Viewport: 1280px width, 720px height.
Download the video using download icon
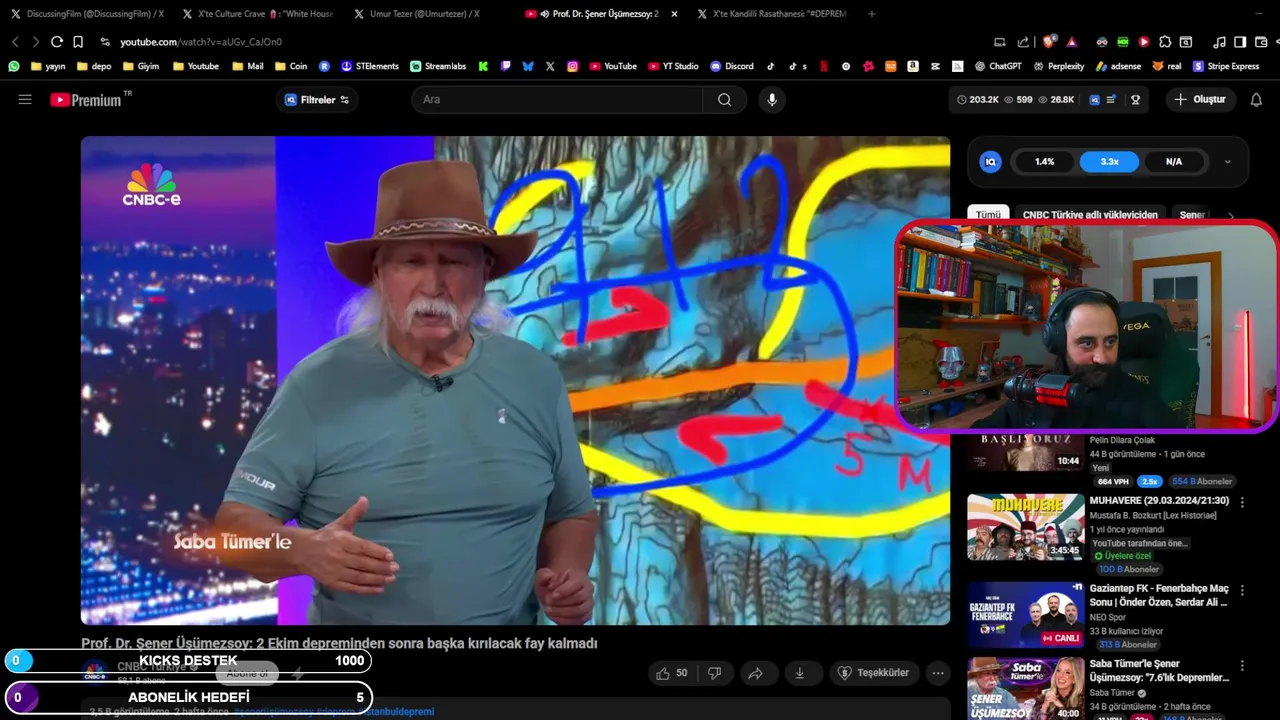pyautogui.click(x=799, y=673)
